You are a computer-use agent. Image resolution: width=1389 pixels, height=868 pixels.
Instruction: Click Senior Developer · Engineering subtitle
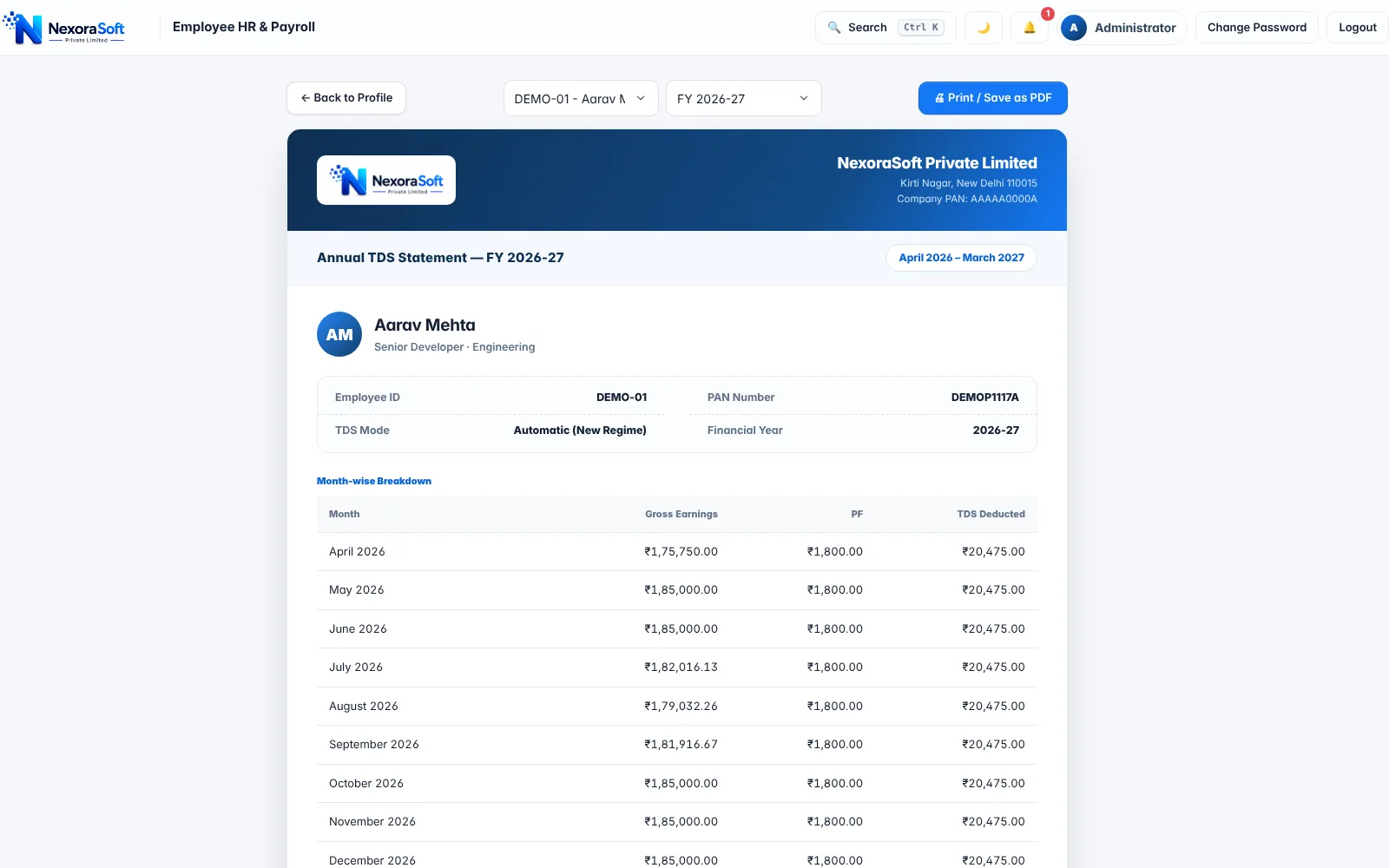454,347
